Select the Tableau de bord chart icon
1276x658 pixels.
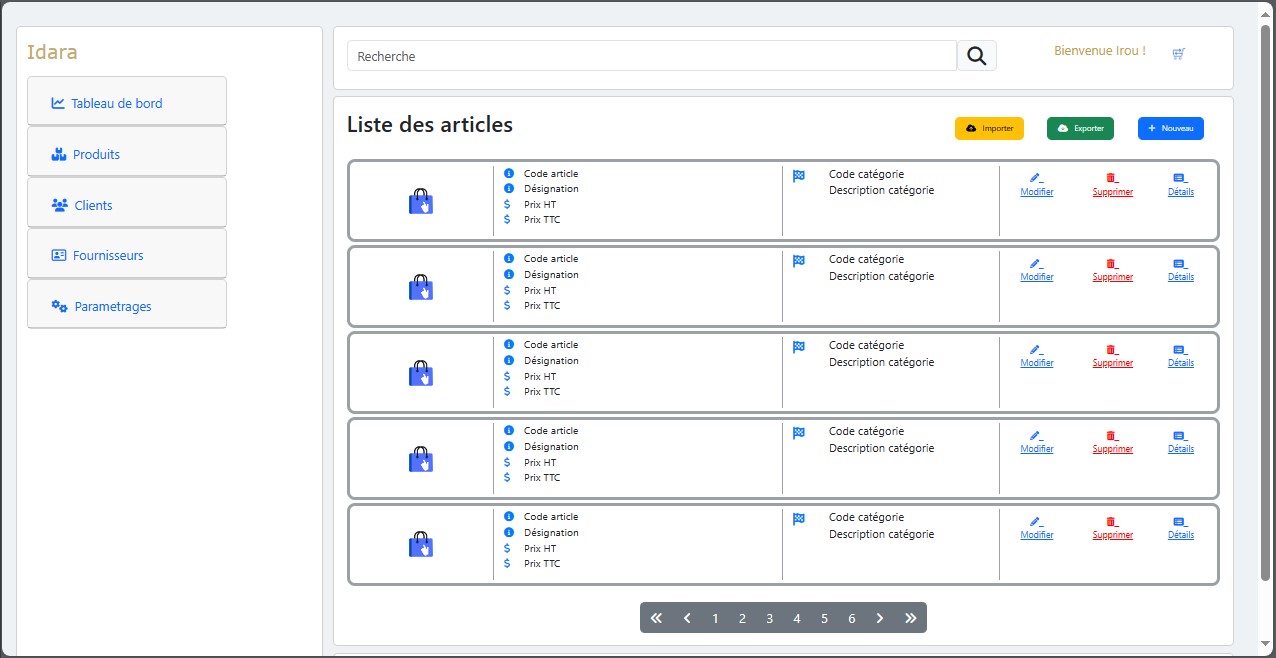[58, 102]
